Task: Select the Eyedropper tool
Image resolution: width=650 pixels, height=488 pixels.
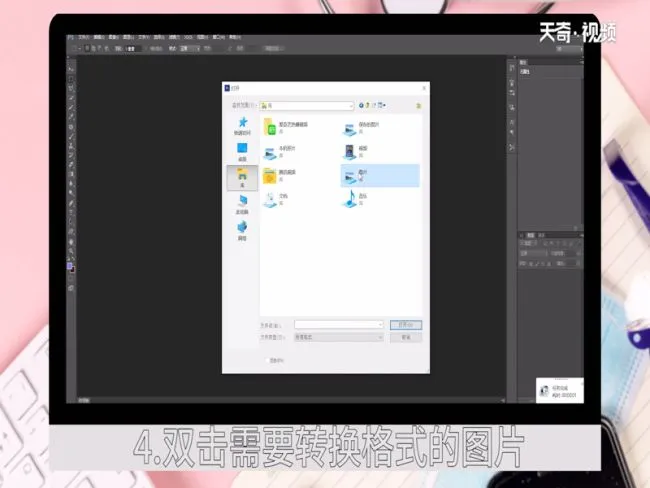Action: (71, 117)
